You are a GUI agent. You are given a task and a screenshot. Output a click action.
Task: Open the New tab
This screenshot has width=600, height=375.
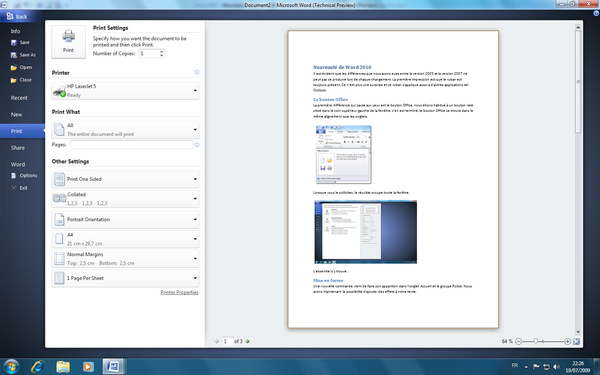click(x=16, y=114)
